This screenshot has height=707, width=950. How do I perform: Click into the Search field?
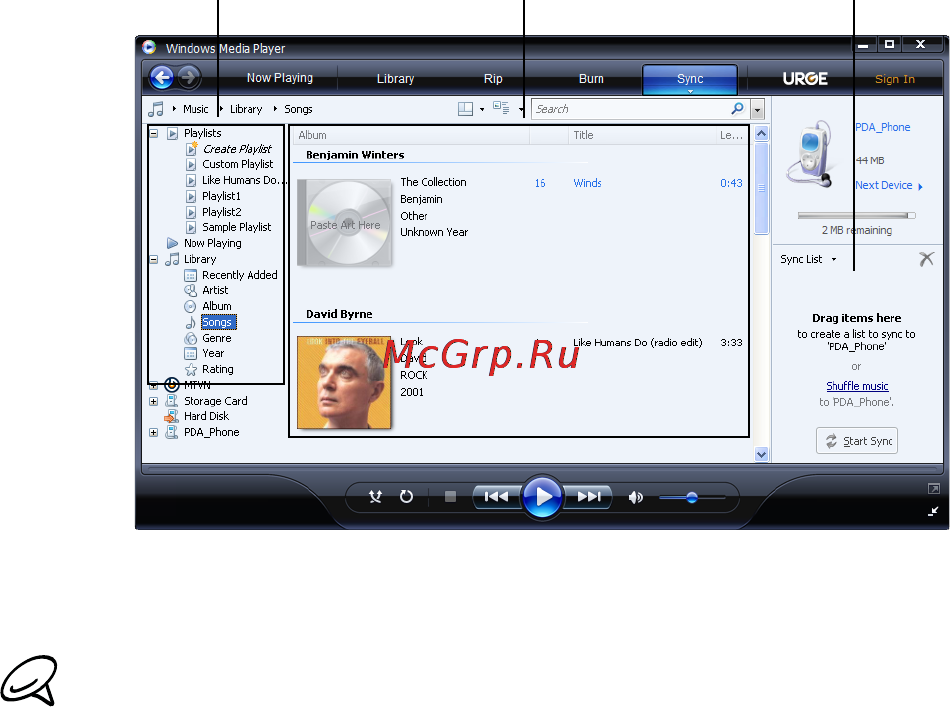point(630,109)
